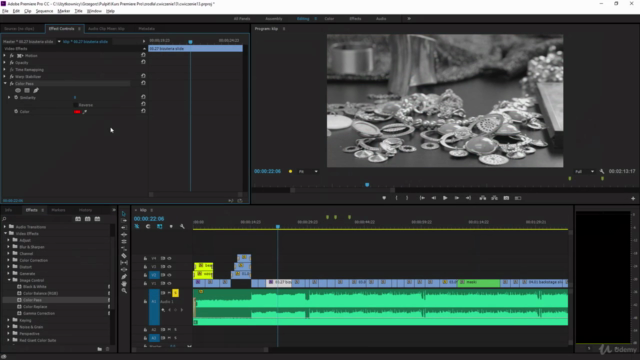Open the Sequence menu

coord(44,11)
